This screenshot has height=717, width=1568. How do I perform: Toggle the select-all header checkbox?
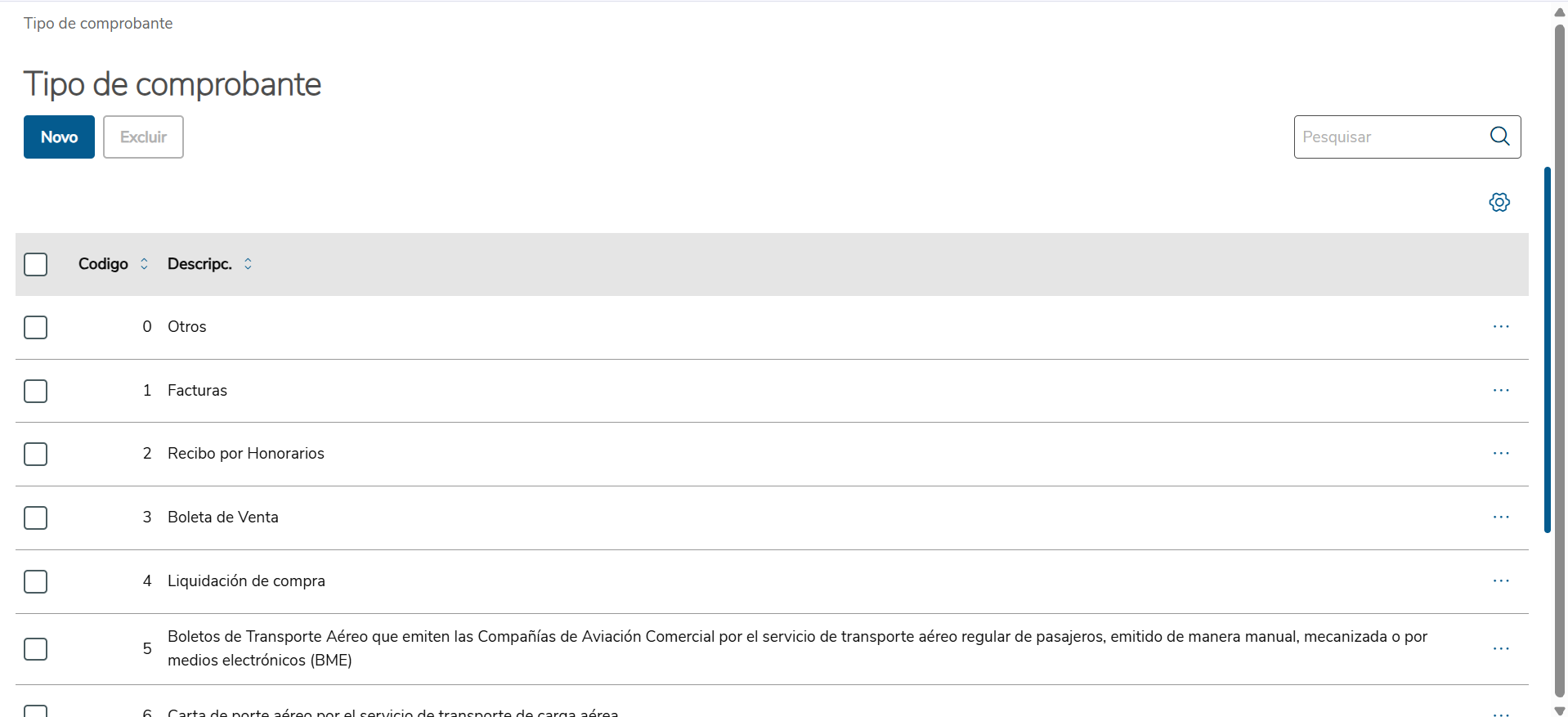click(36, 265)
